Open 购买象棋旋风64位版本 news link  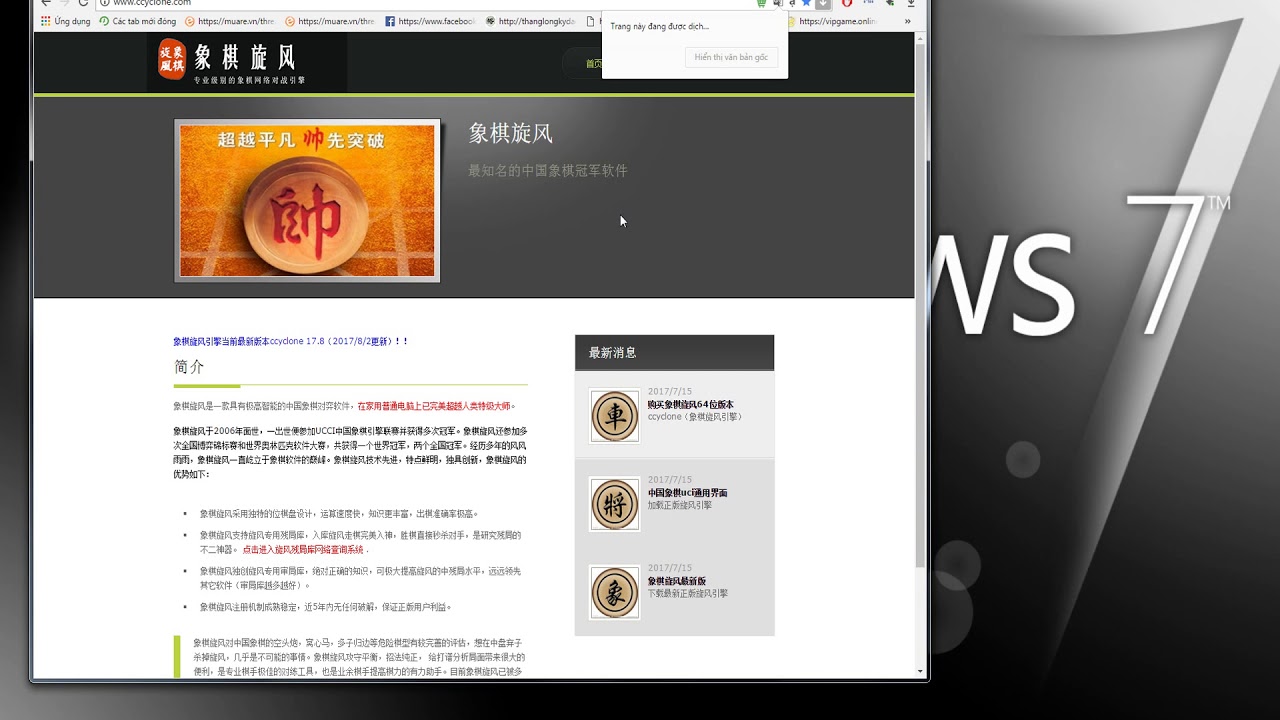(690, 404)
